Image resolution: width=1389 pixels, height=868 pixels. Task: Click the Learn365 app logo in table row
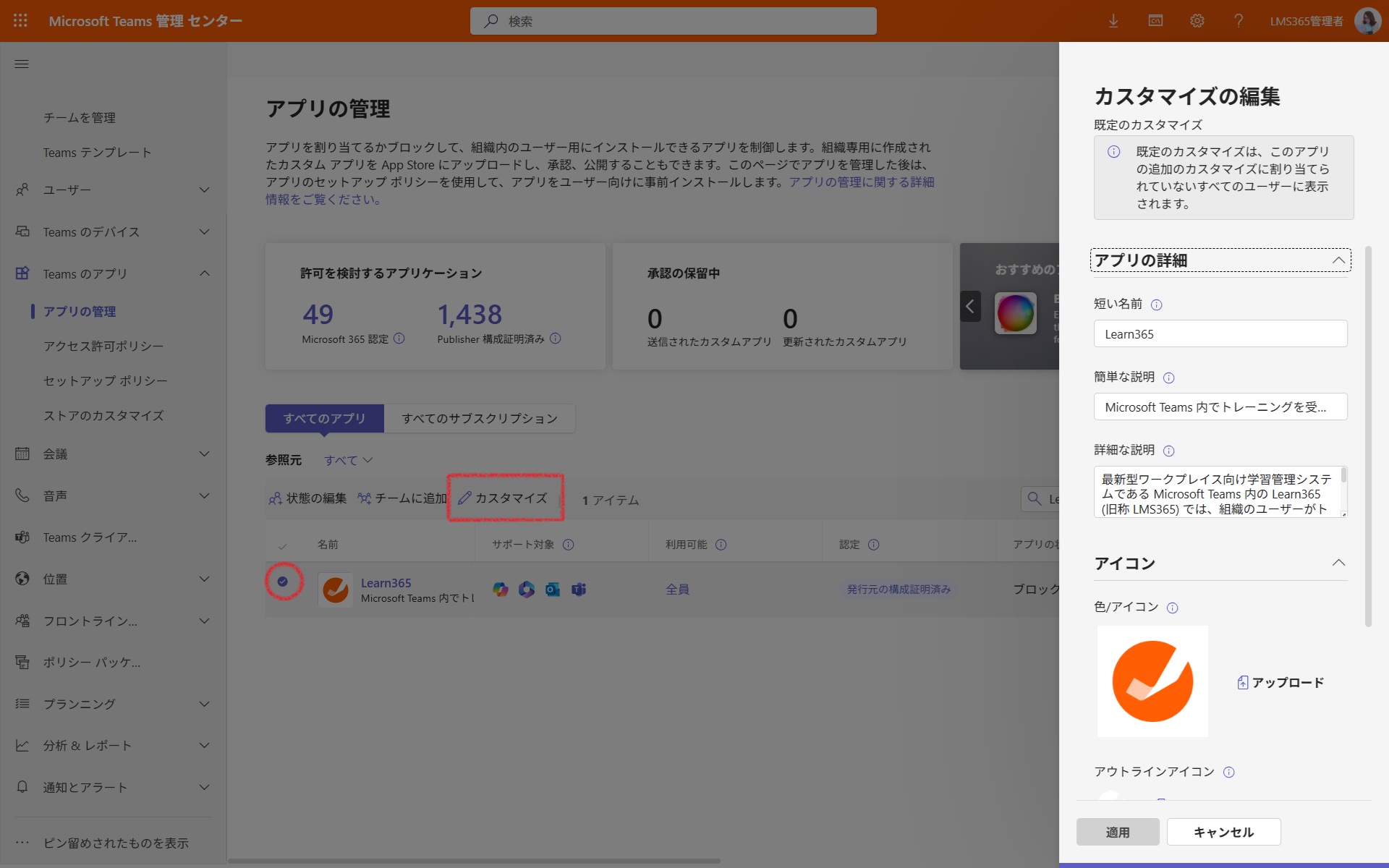tap(336, 590)
